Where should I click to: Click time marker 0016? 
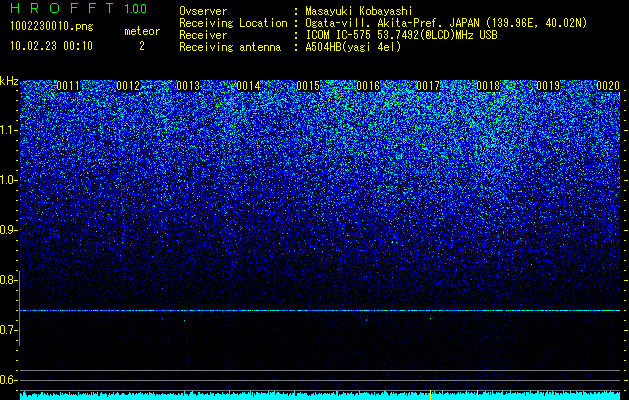point(368,86)
